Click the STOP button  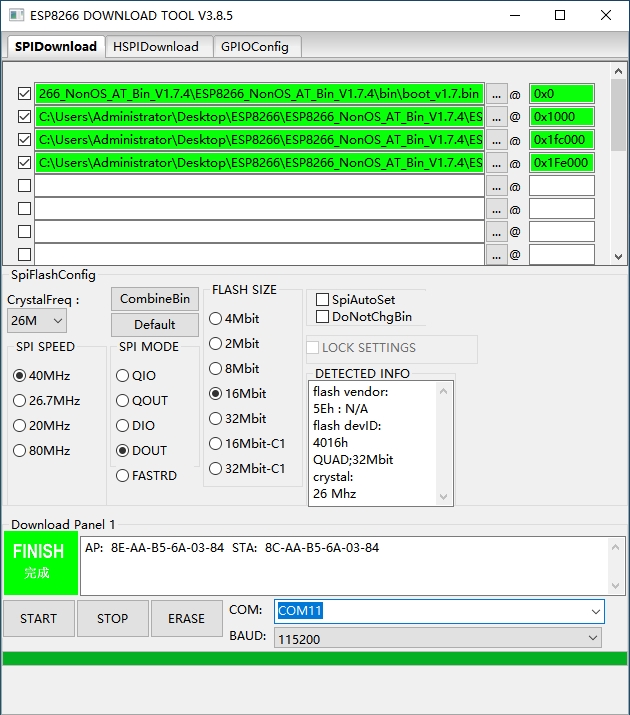[x=113, y=618]
